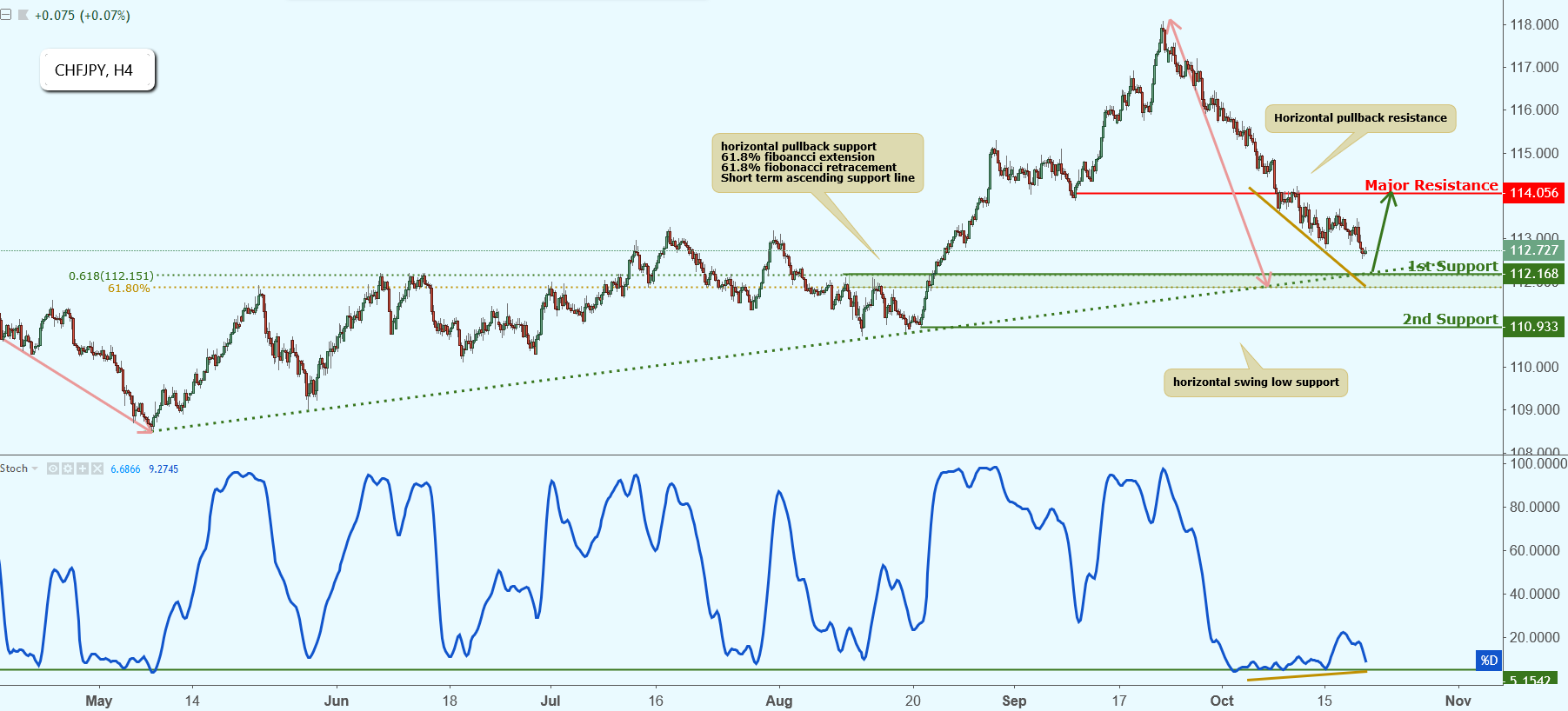This screenshot has height=711, width=1568.
Task: Click the horizontal pullback support annotation box
Action: (817, 163)
